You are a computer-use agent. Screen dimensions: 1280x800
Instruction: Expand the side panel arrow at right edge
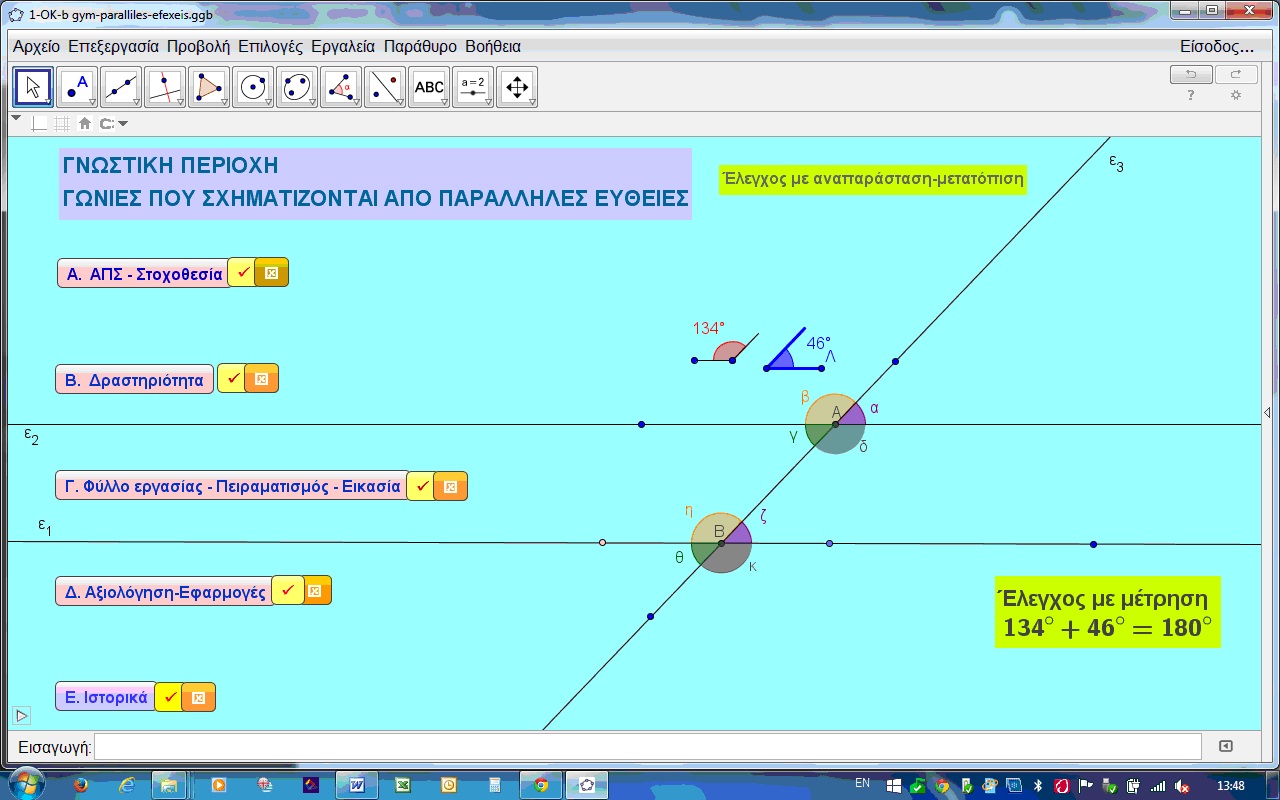click(x=1268, y=412)
